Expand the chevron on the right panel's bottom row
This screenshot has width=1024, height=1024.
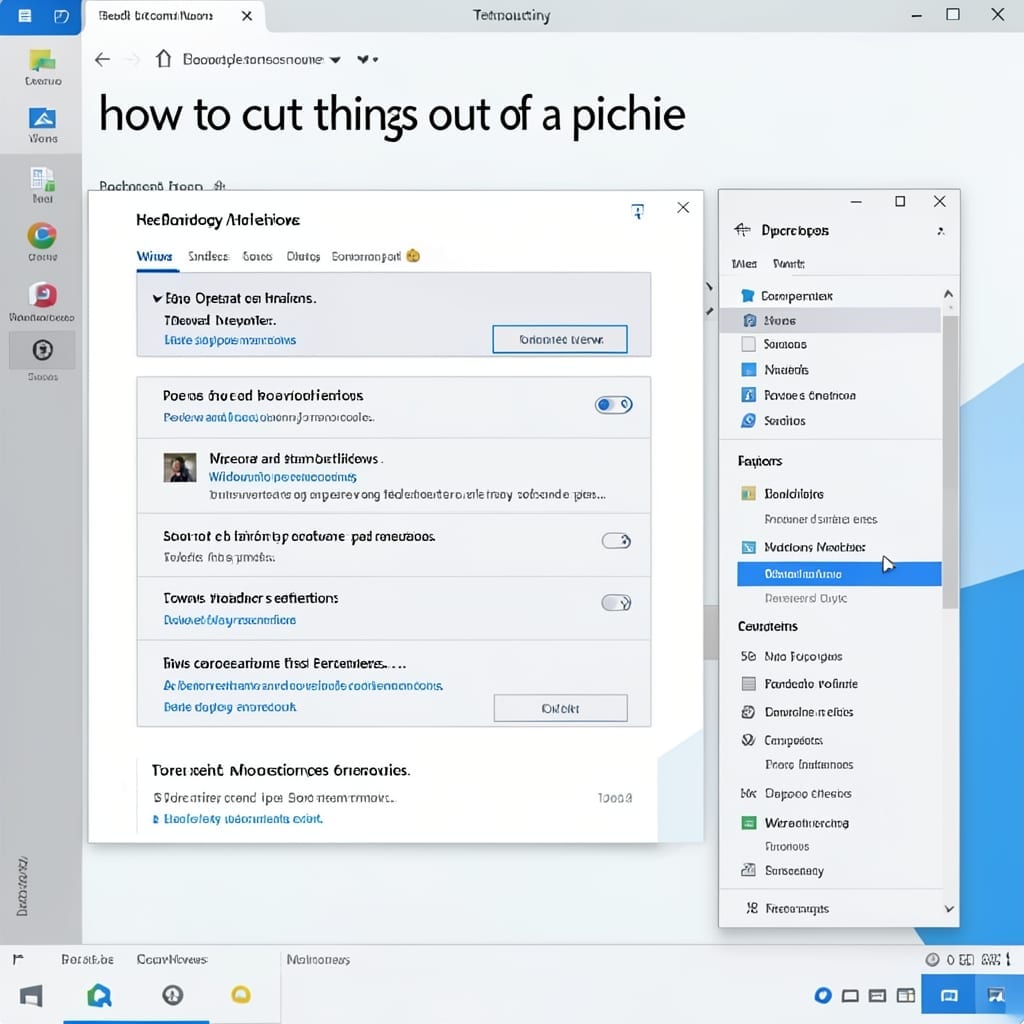(949, 908)
